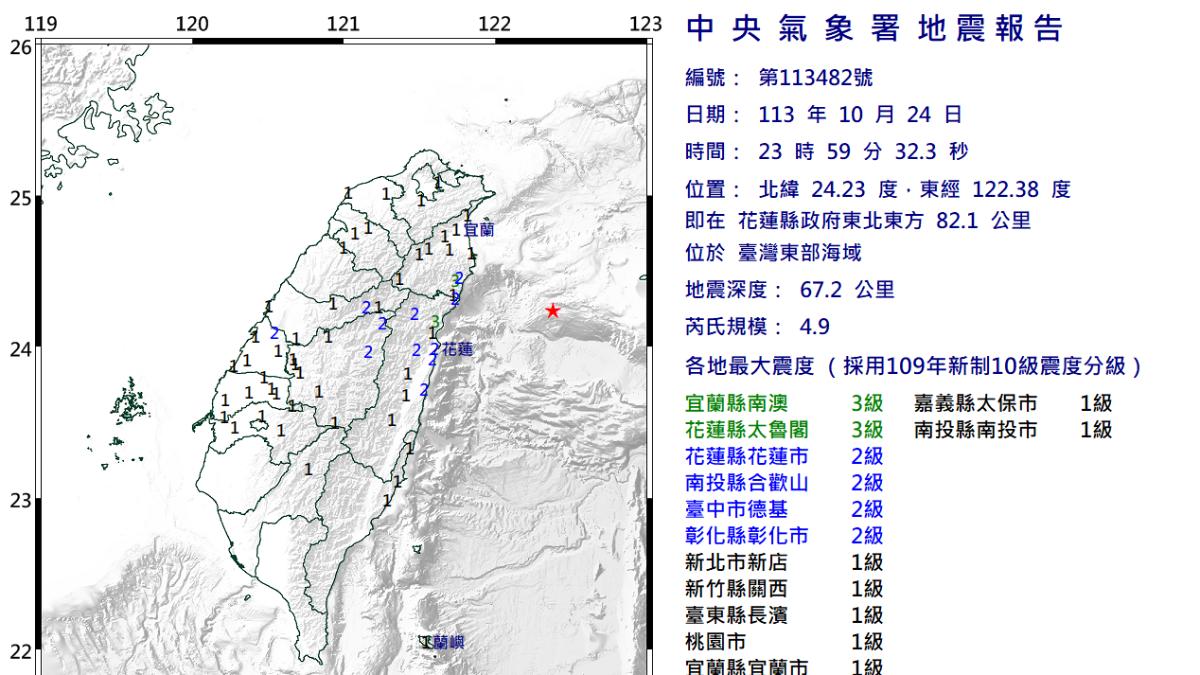
Task: Click the red star epicenter marker
Action: 553,311
